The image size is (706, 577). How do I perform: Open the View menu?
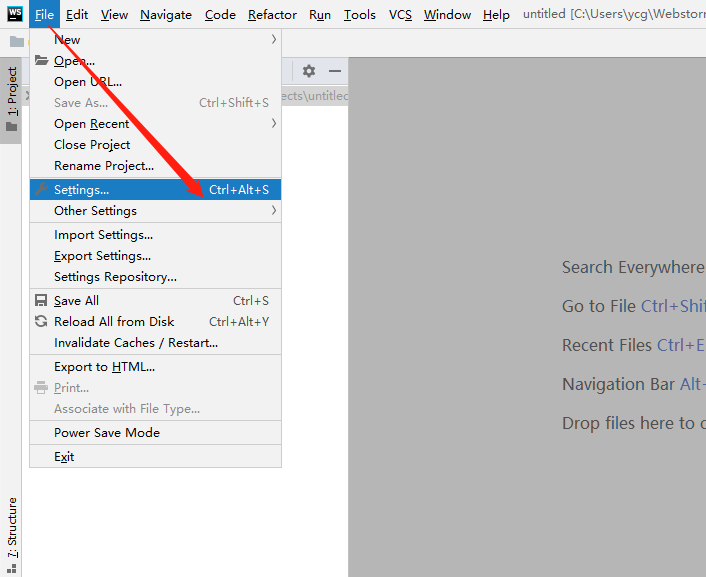point(114,14)
